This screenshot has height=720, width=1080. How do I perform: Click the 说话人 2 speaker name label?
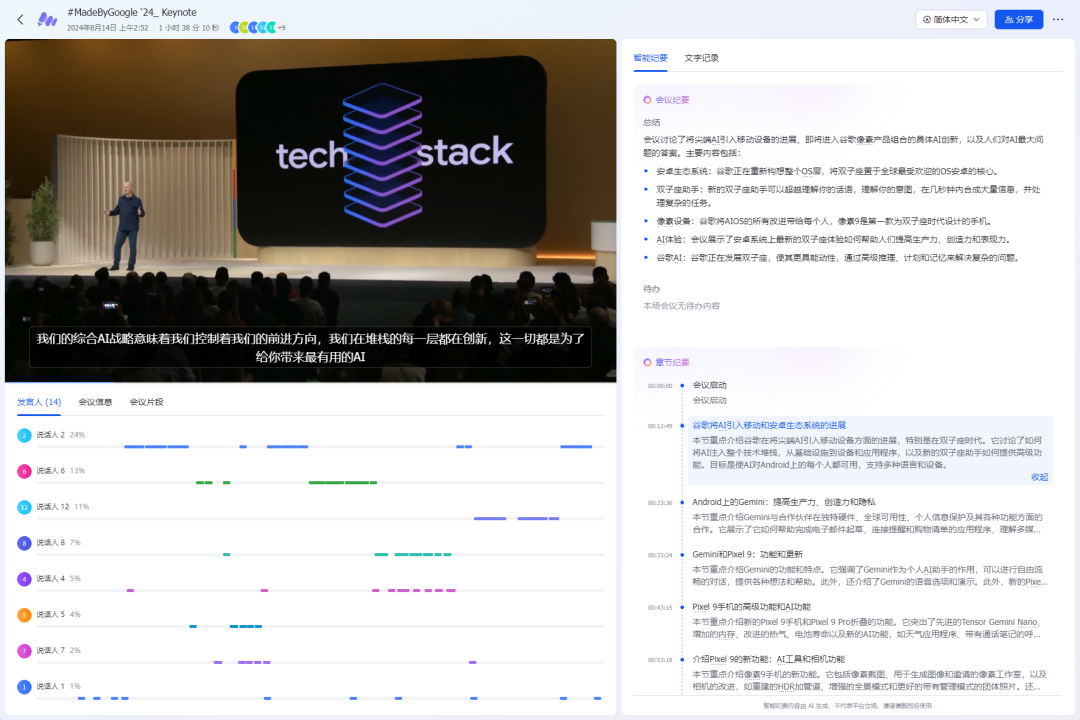(50, 435)
